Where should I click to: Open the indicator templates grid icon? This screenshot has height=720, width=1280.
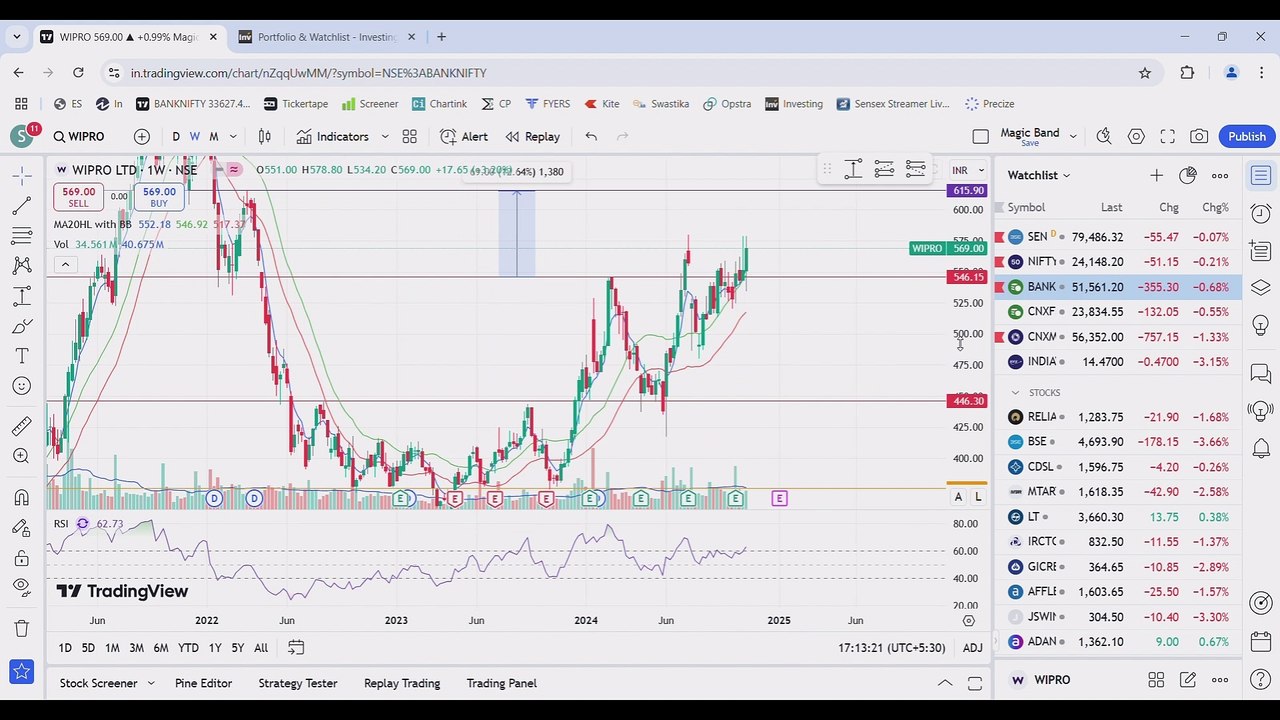click(409, 137)
